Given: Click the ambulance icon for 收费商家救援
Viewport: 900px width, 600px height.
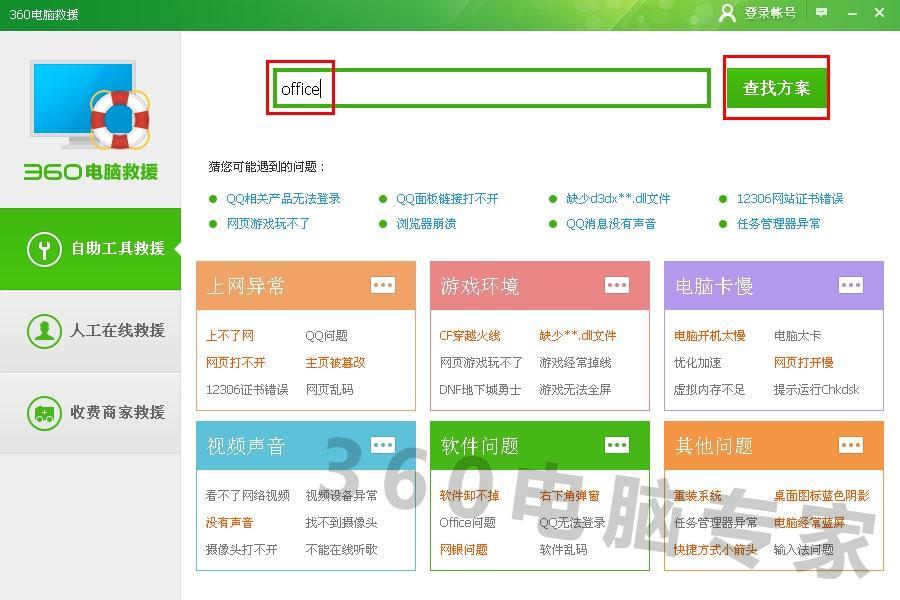Looking at the screenshot, I should pyautogui.click(x=44, y=413).
